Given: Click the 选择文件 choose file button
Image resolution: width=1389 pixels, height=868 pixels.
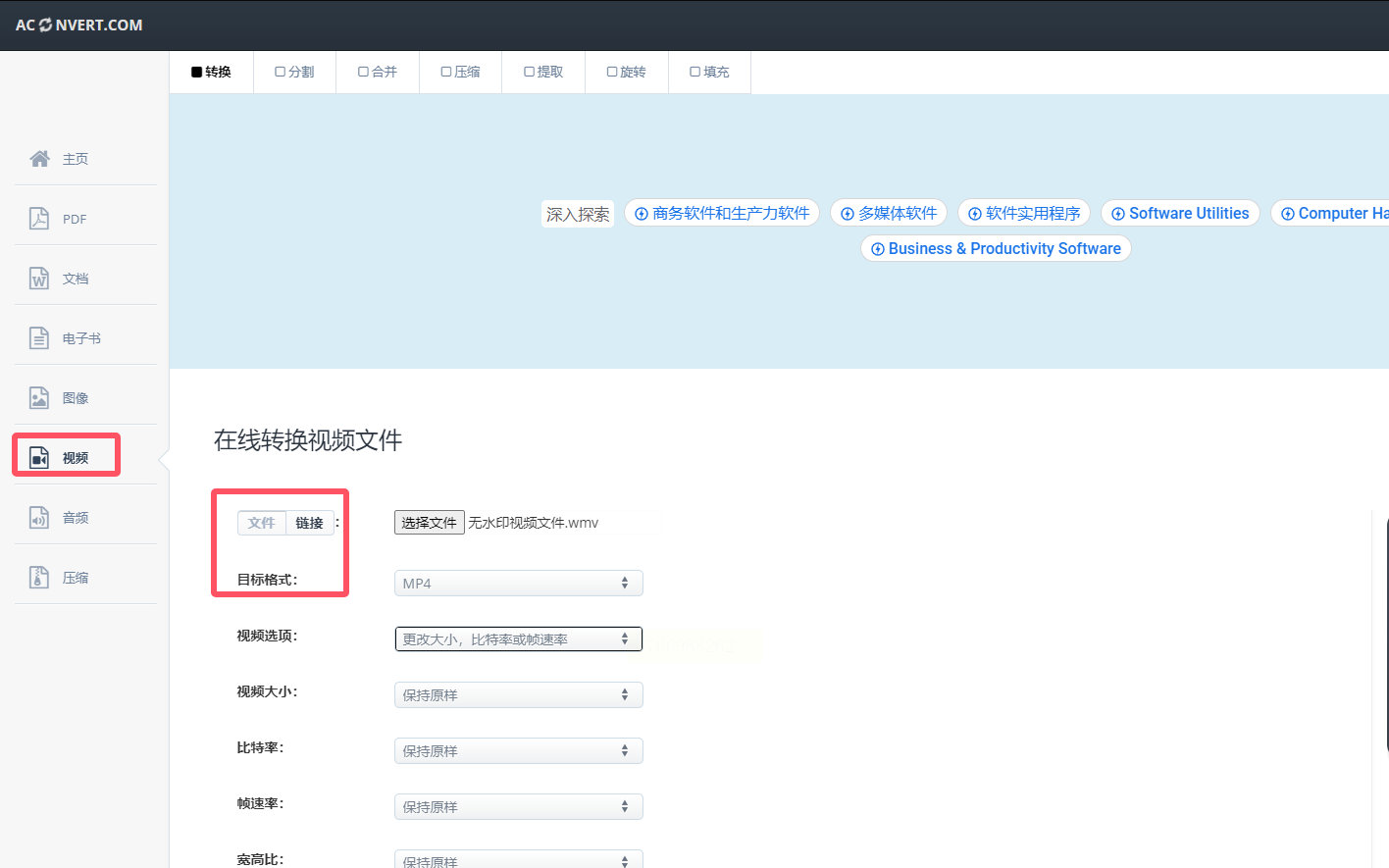Looking at the screenshot, I should [429, 524].
